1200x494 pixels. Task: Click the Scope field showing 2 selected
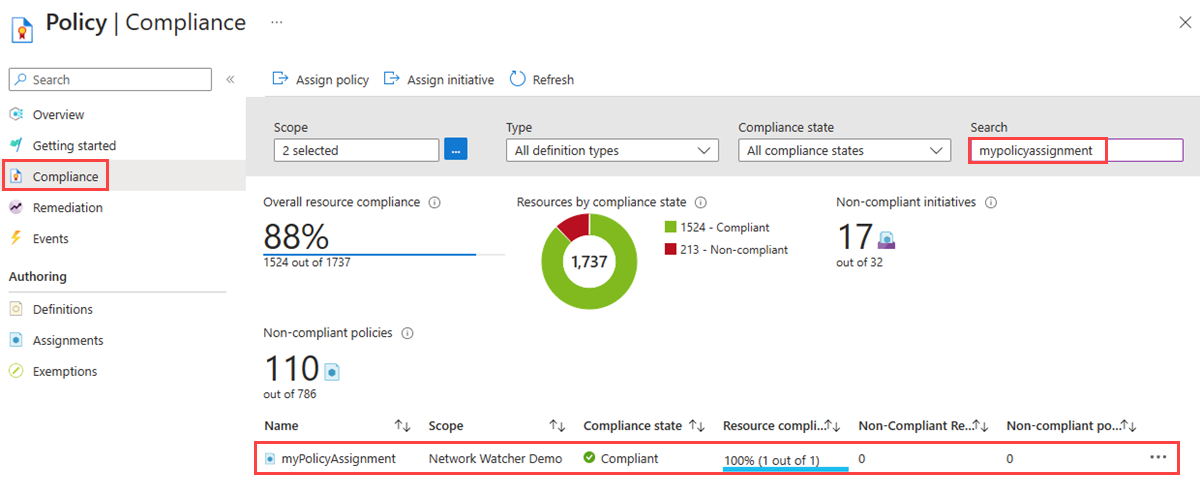[x=356, y=150]
